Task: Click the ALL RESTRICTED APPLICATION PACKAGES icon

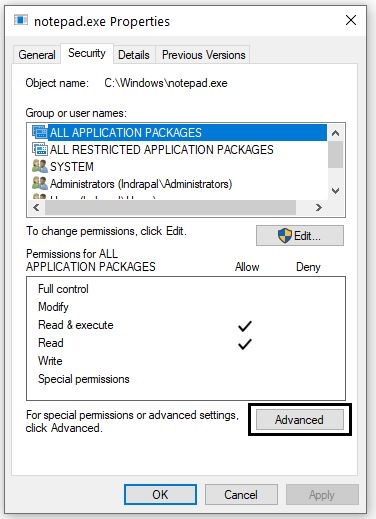Action: coord(40,149)
